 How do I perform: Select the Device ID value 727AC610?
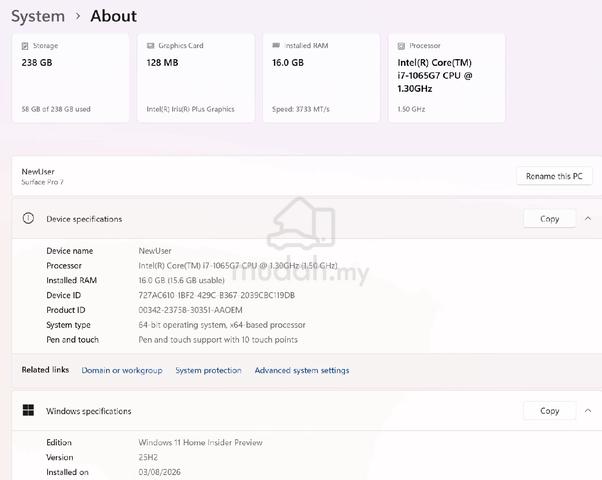click(x=217, y=295)
